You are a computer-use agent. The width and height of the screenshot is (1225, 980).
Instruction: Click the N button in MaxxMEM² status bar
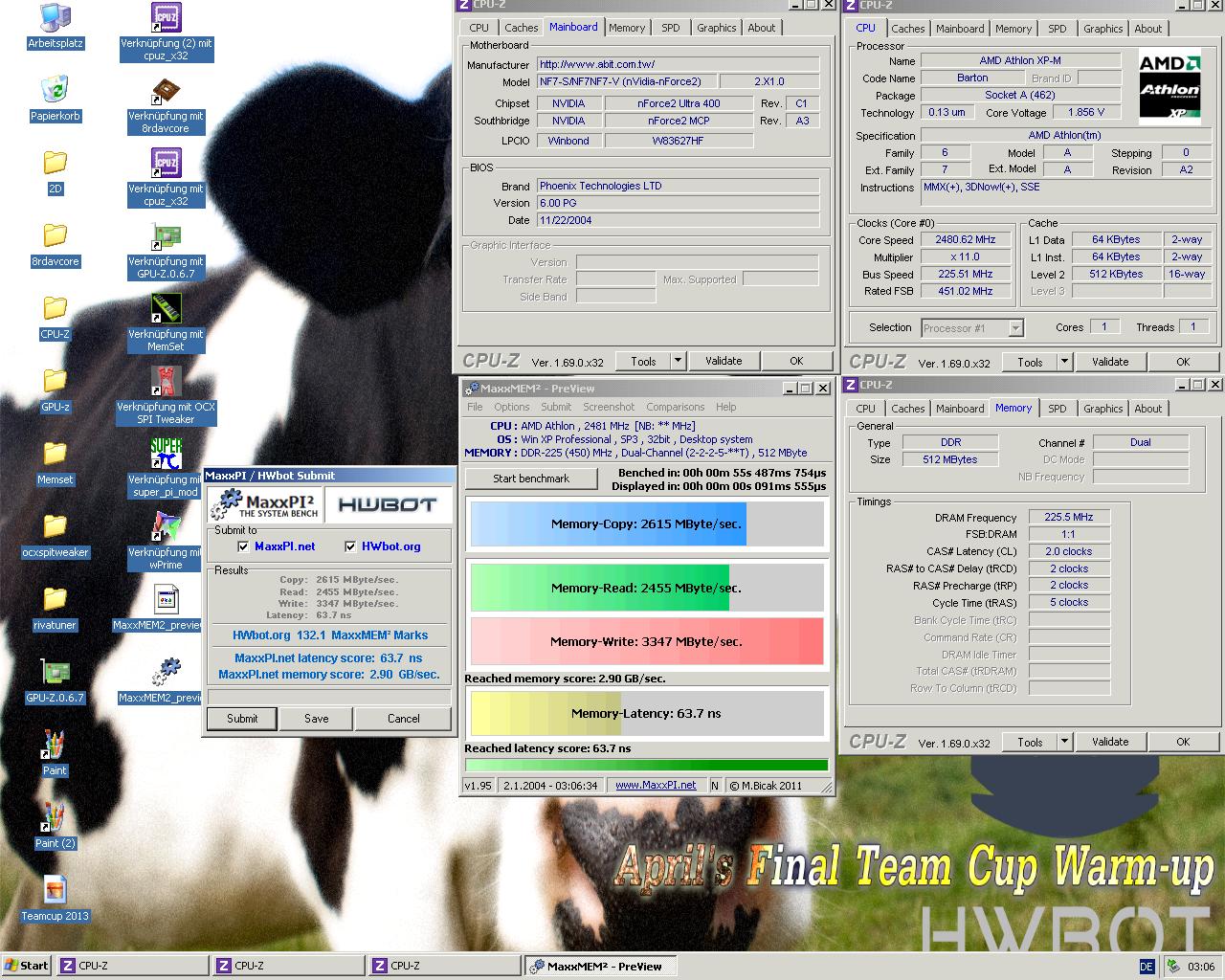(x=715, y=785)
